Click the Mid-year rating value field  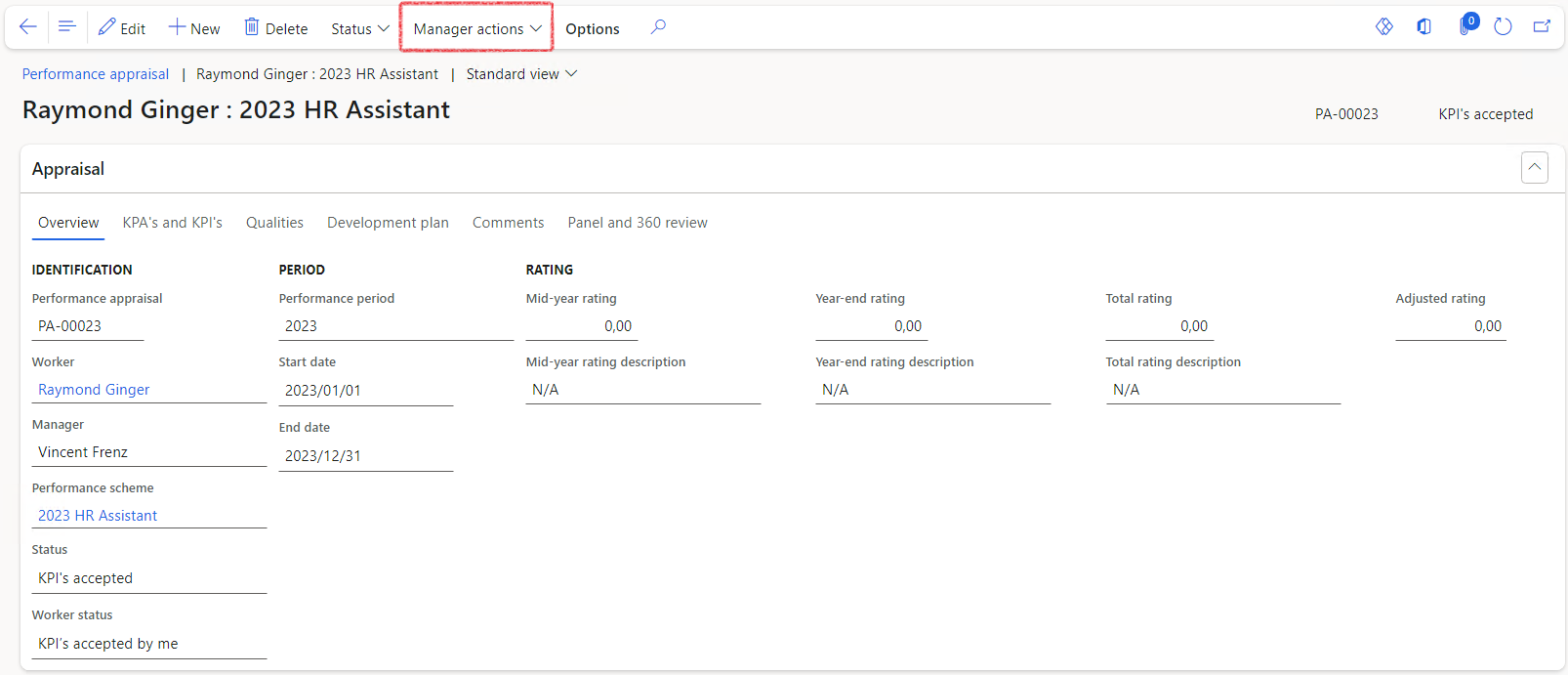click(582, 326)
